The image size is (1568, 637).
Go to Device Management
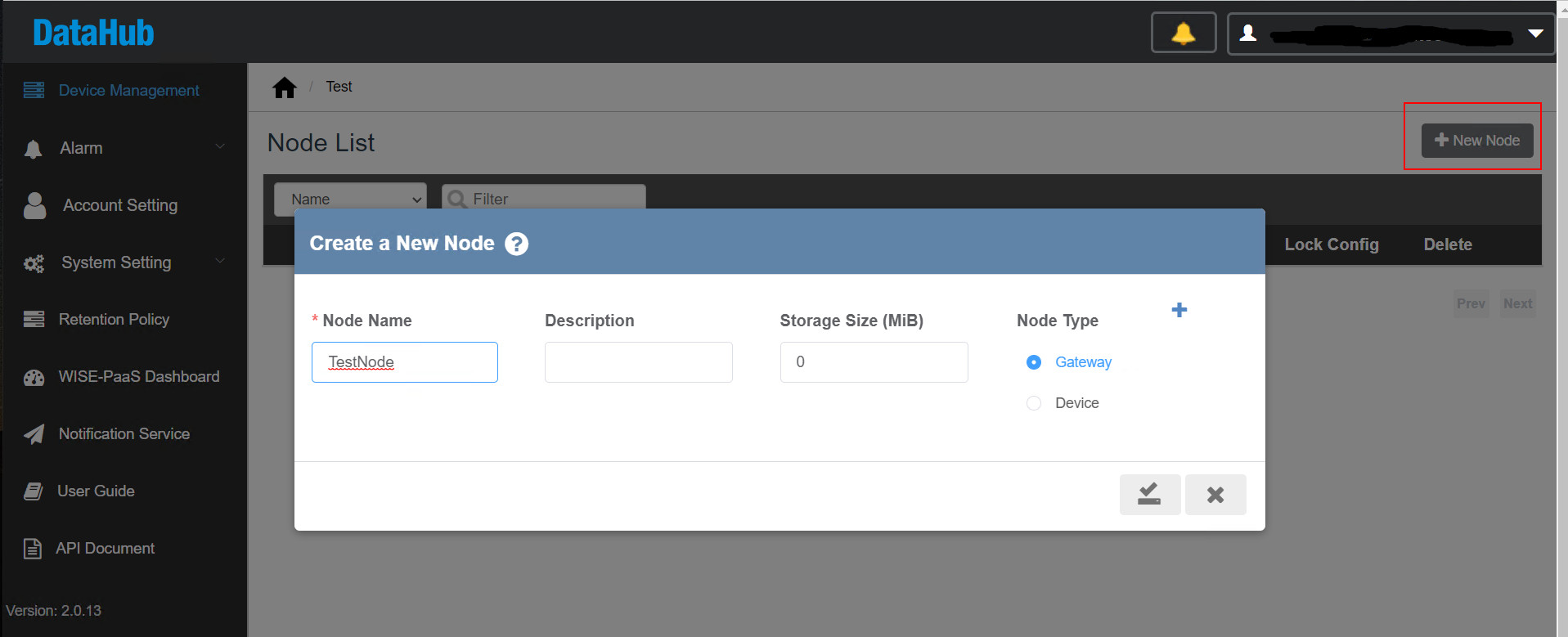(x=128, y=91)
